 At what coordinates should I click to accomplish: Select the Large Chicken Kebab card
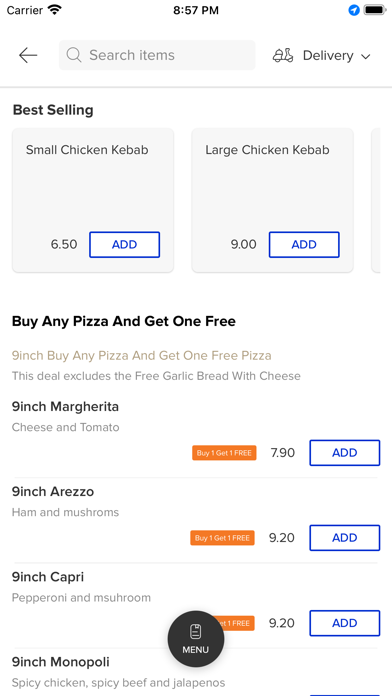pyautogui.click(x=273, y=200)
